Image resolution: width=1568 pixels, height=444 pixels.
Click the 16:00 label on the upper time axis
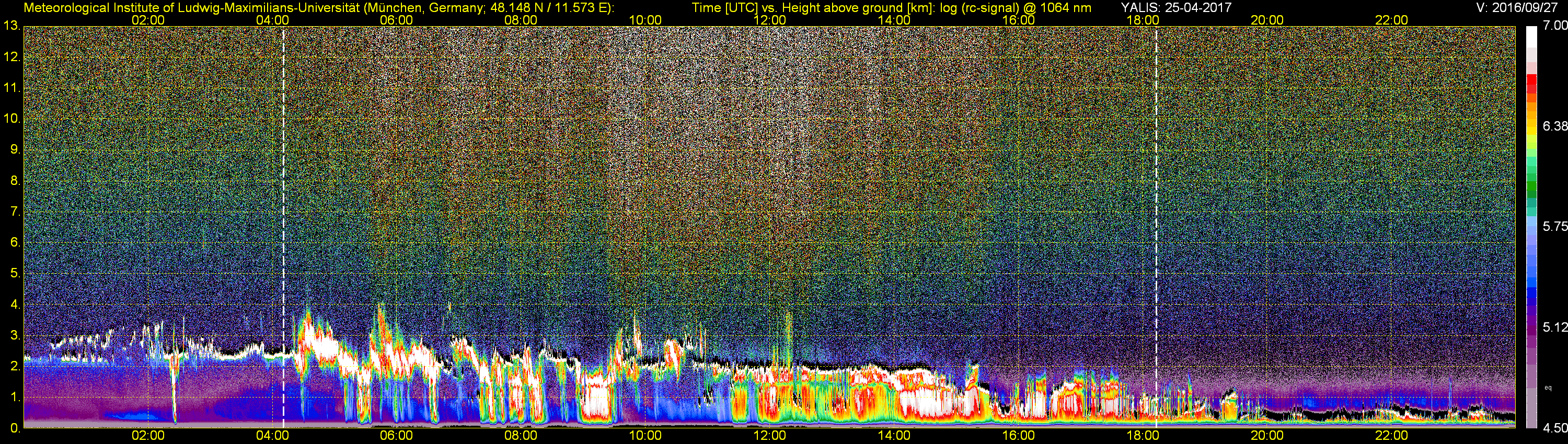(x=1018, y=20)
